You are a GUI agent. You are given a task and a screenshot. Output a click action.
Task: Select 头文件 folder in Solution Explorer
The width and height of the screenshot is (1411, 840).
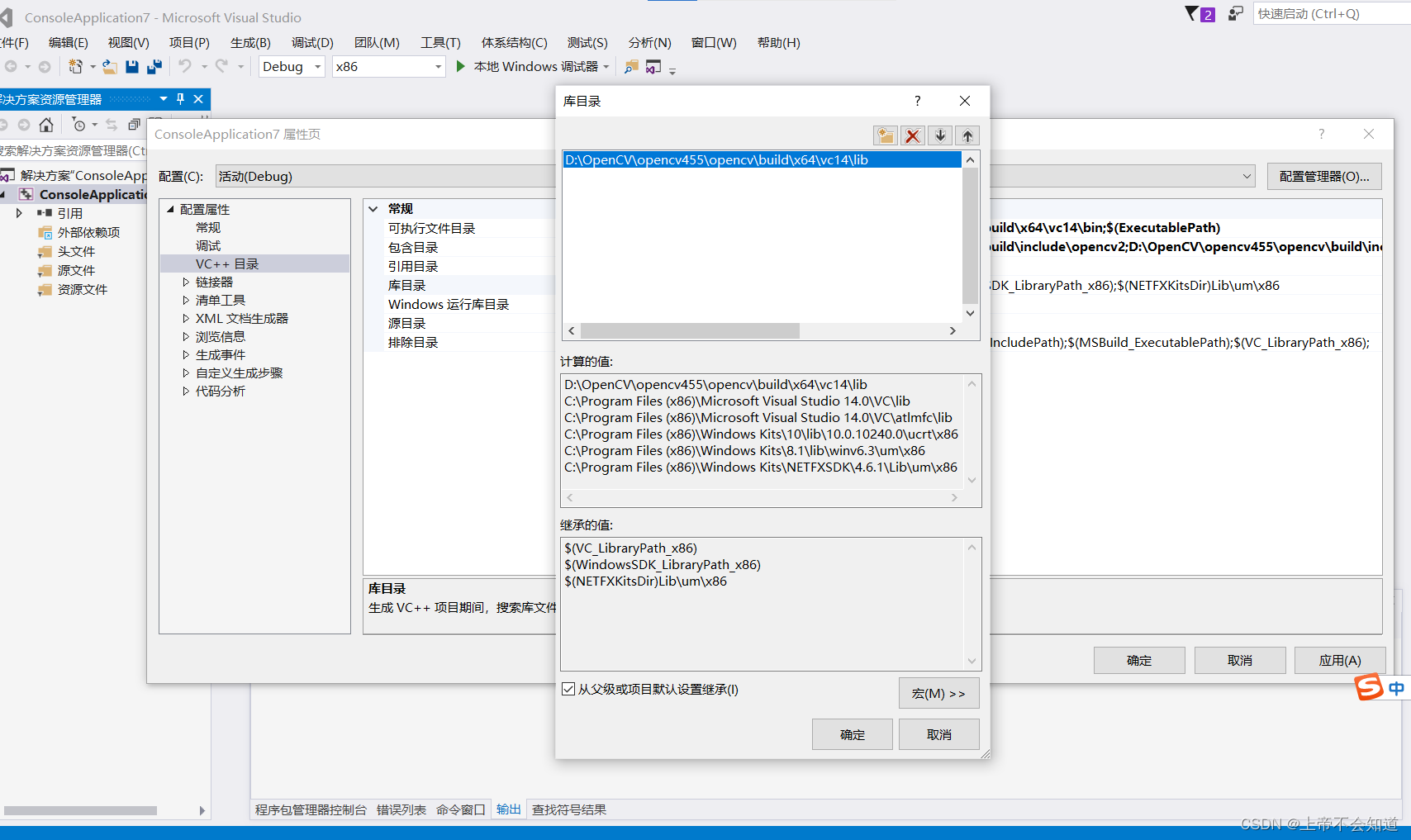pyautogui.click(x=76, y=251)
